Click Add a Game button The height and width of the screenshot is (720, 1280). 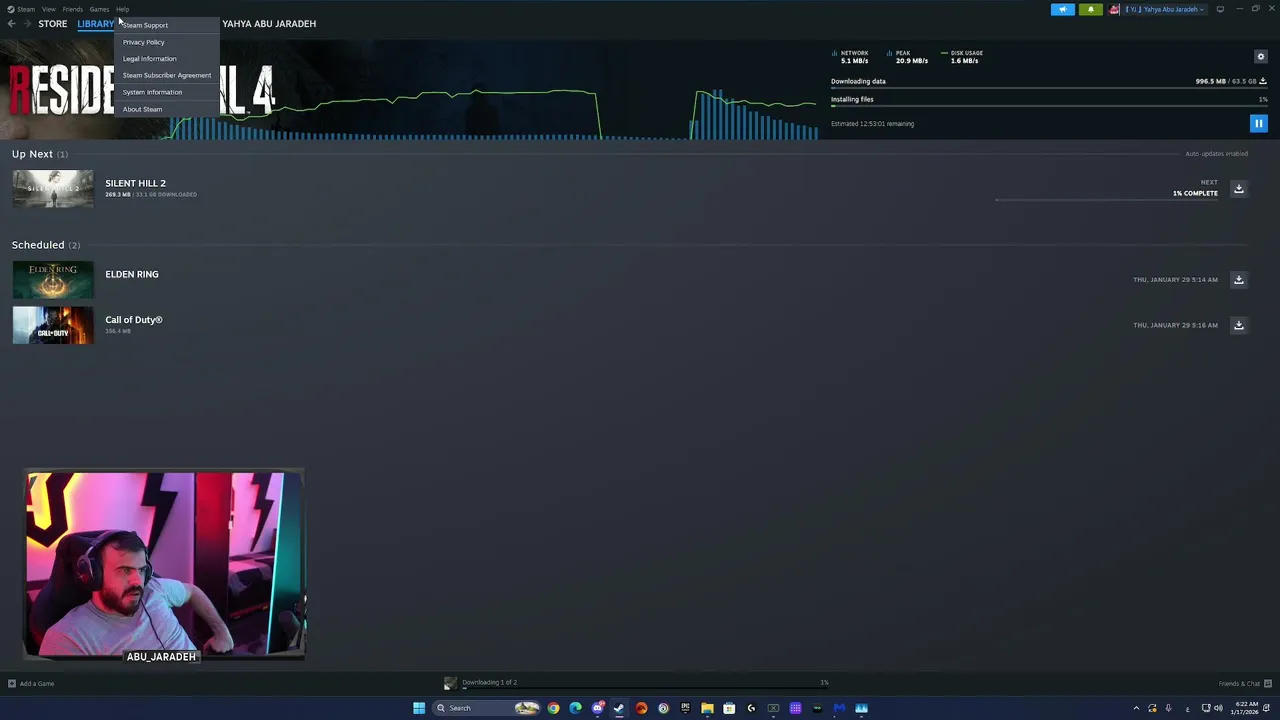coord(31,684)
